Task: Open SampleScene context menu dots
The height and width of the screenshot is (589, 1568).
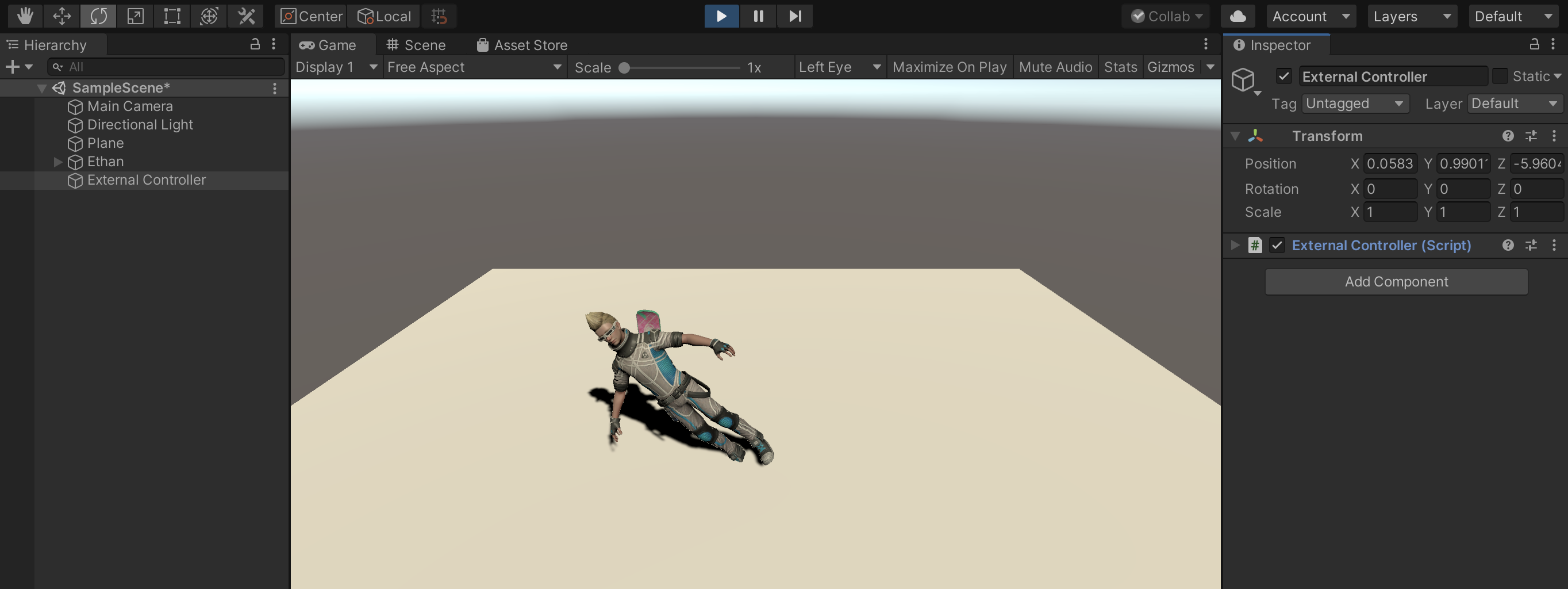Action: 275,89
